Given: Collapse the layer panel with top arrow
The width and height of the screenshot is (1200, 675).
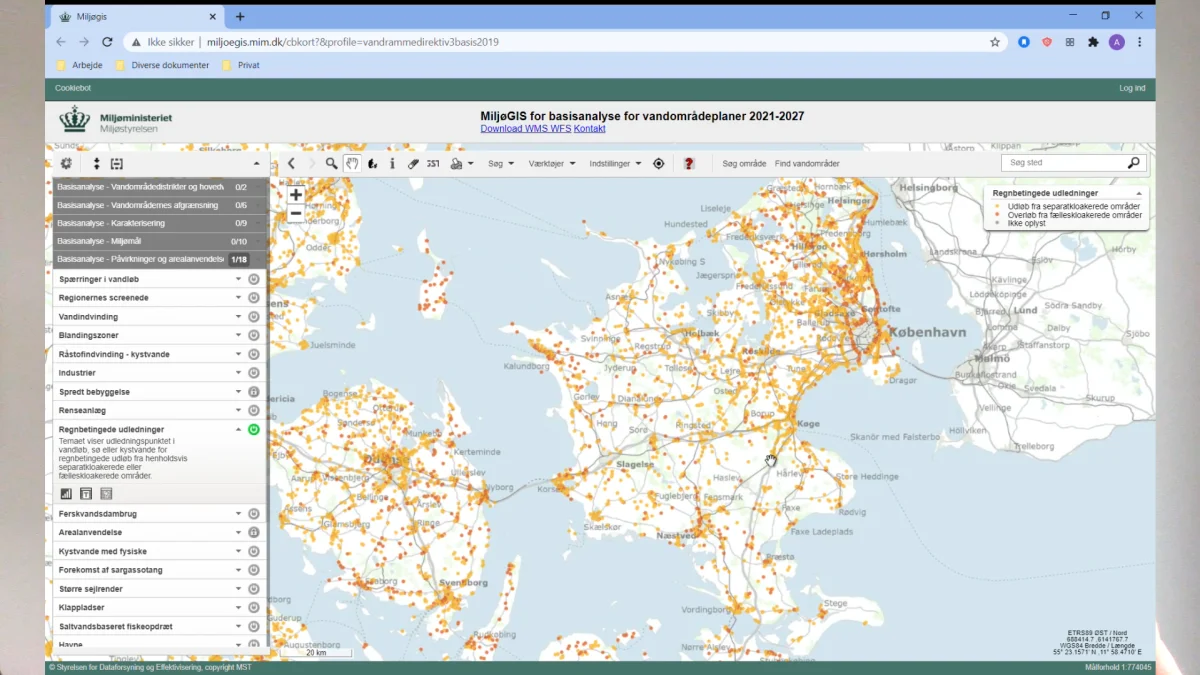Looking at the screenshot, I should (256, 164).
